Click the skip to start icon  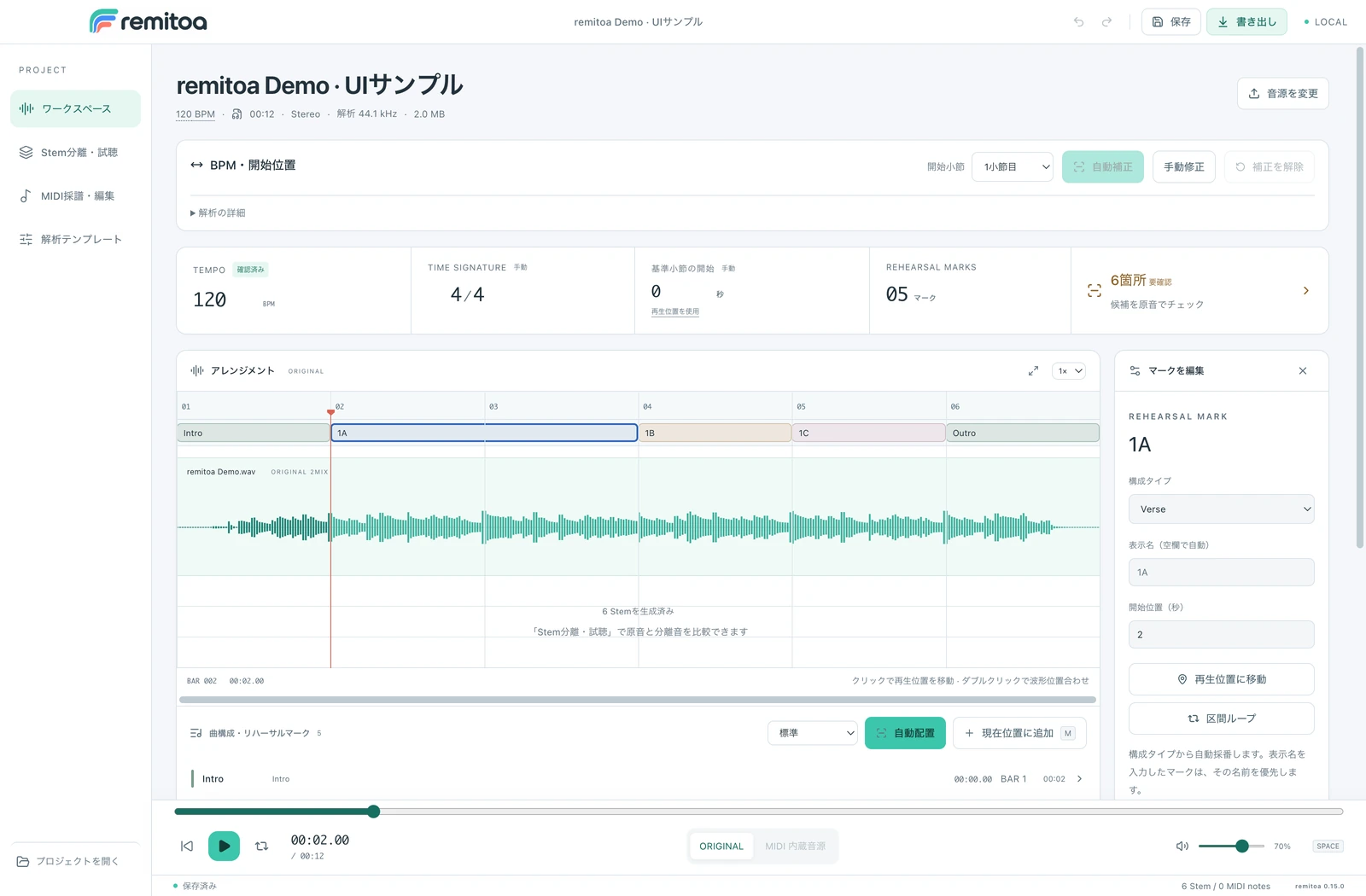(x=187, y=847)
